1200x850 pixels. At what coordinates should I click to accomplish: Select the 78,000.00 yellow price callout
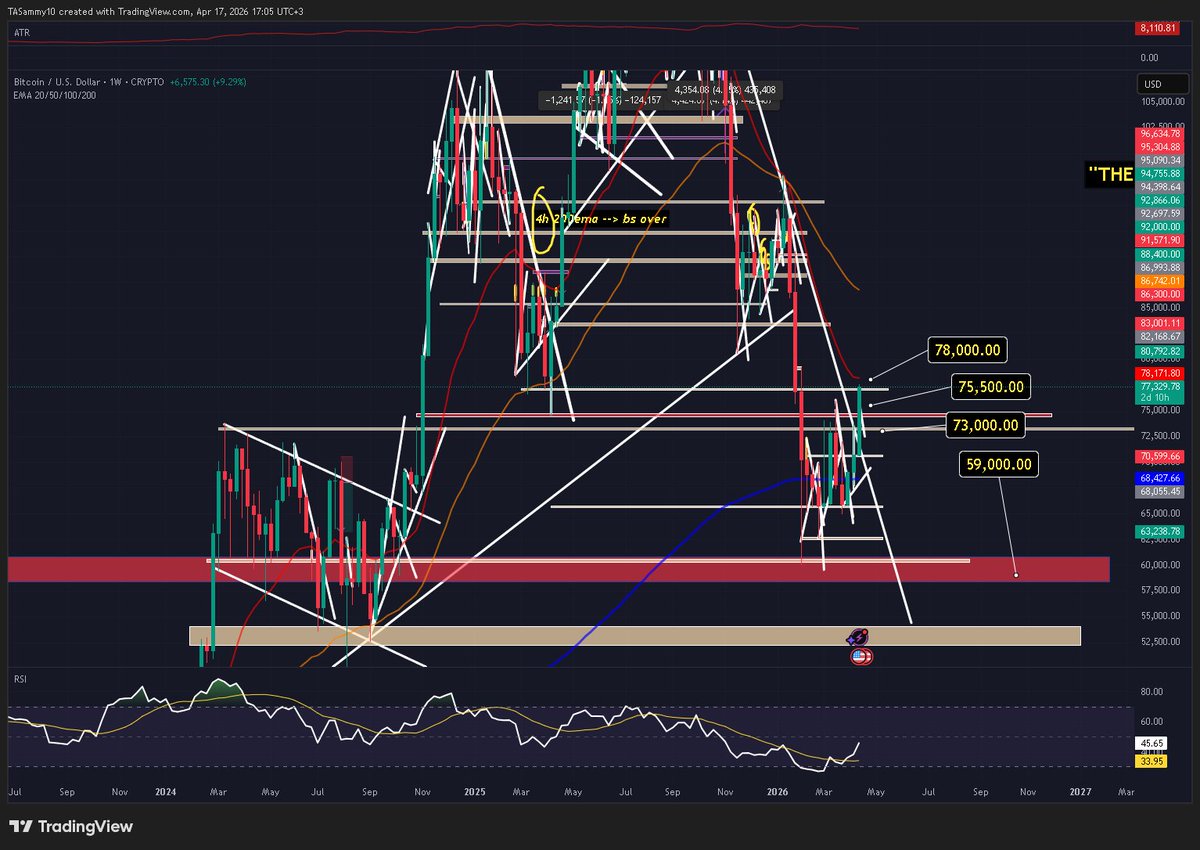pyautogui.click(x=969, y=351)
